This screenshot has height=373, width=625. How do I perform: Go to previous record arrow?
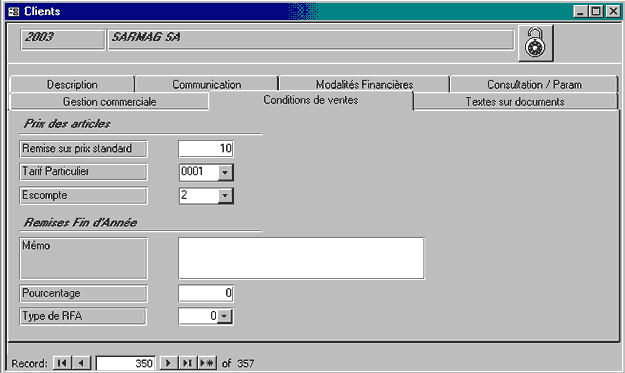[x=81, y=363]
